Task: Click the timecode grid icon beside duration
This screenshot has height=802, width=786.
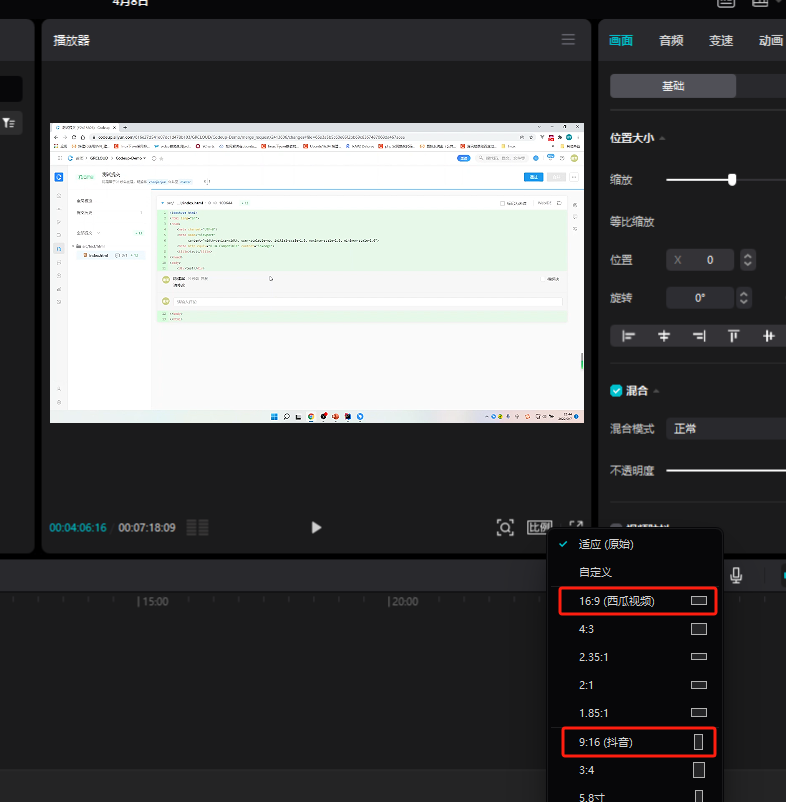Action: coord(197,527)
